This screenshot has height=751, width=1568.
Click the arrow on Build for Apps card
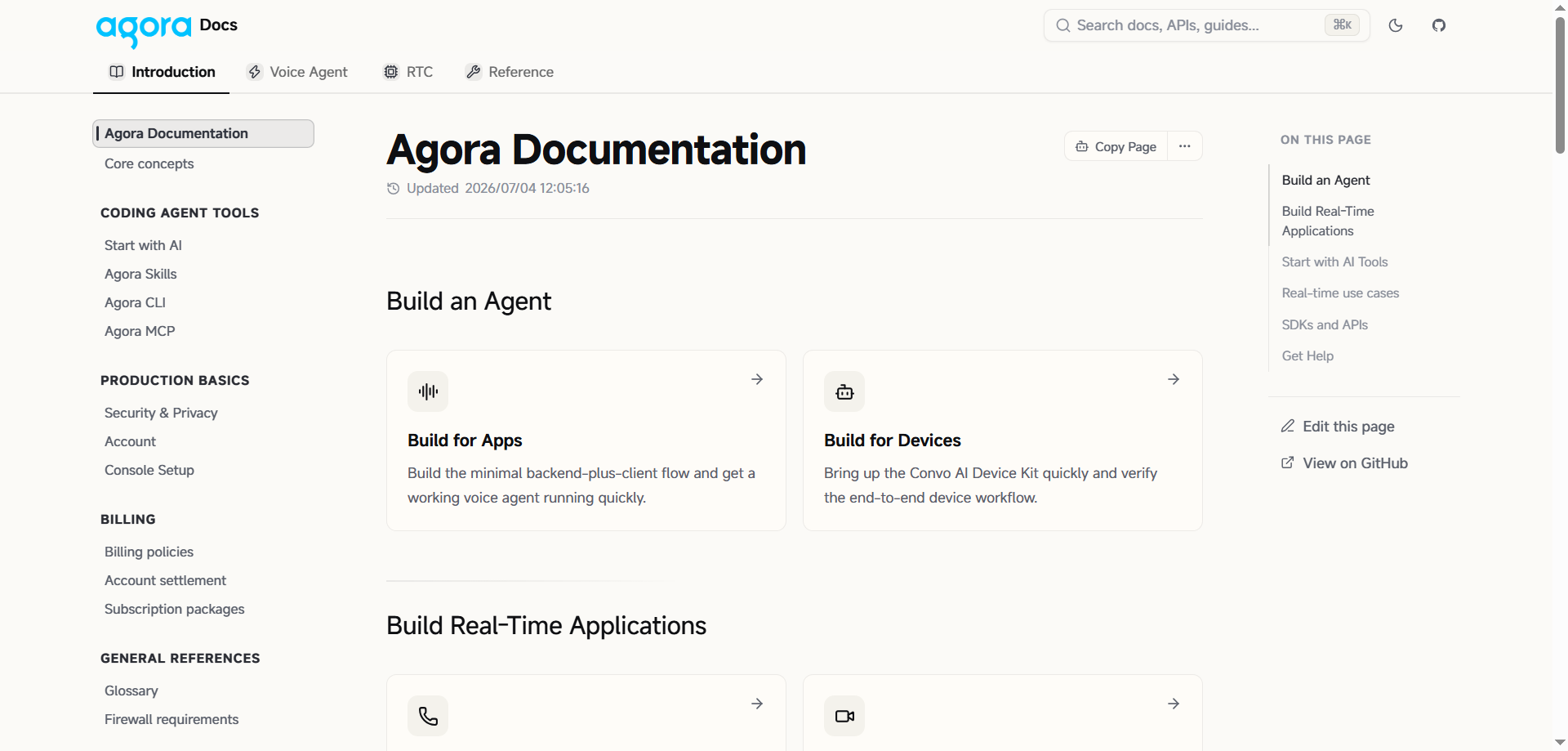coord(757,379)
